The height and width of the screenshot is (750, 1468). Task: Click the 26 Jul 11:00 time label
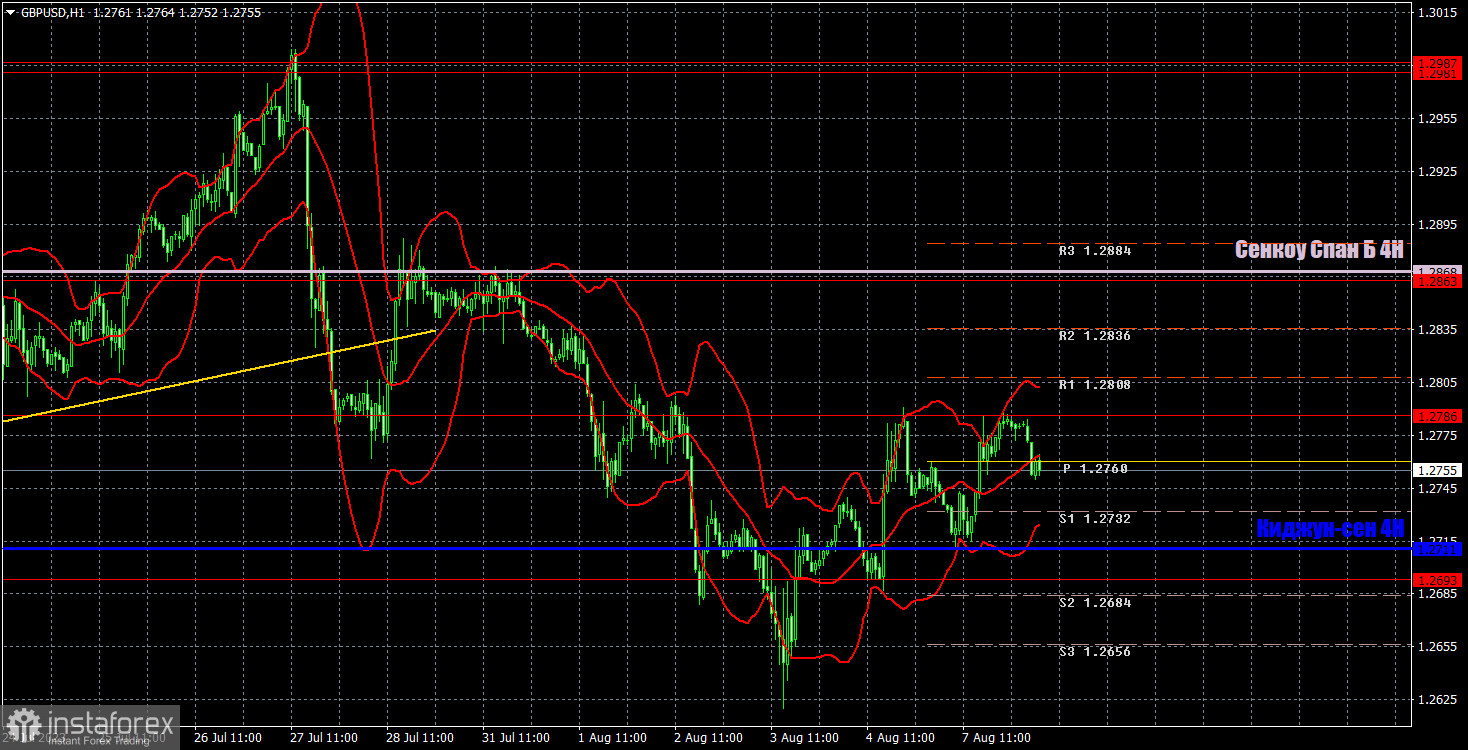click(x=227, y=738)
